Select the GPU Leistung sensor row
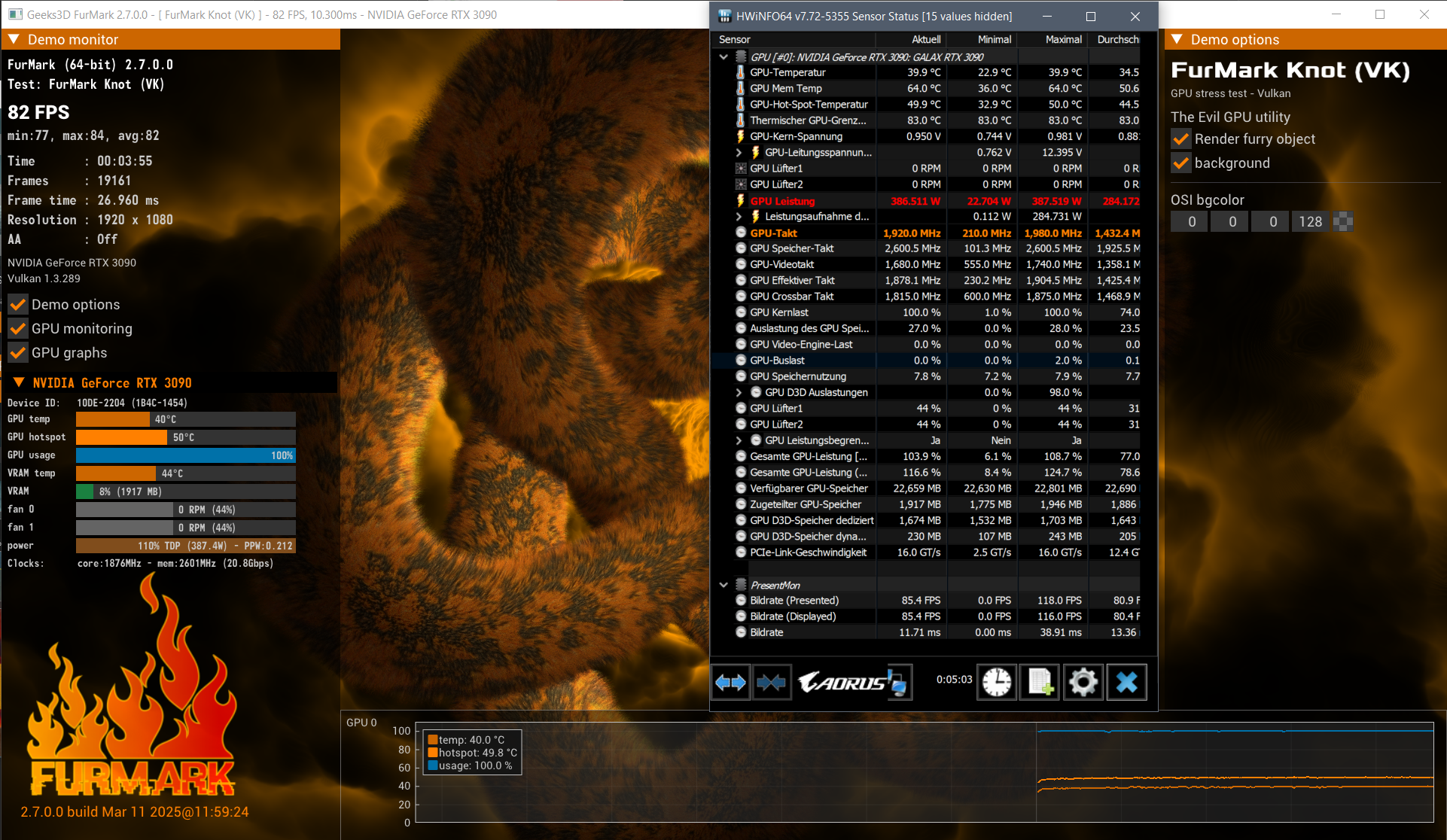Viewport: 1447px width, 840px height. pyautogui.click(x=783, y=201)
